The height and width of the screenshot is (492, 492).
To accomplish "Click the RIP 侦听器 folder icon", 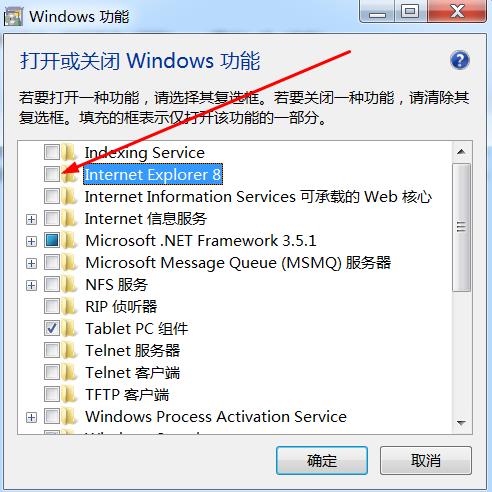I will coord(70,307).
